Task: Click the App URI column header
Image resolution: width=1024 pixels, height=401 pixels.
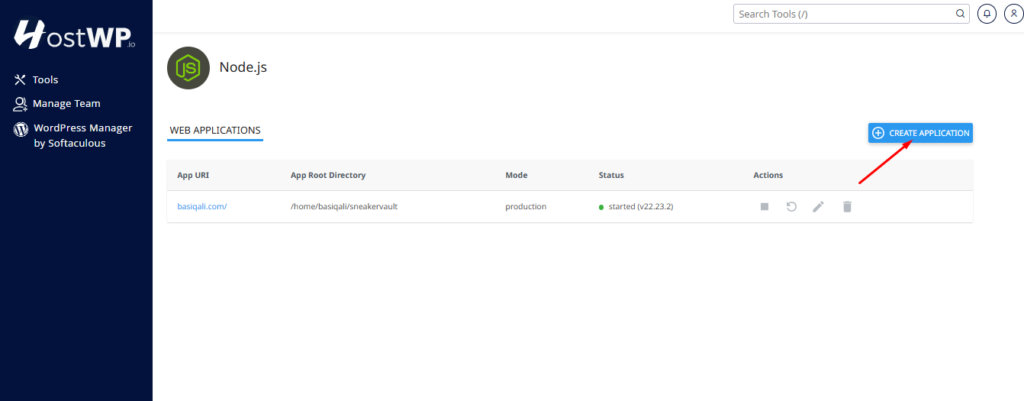Action: (x=193, y=175)
